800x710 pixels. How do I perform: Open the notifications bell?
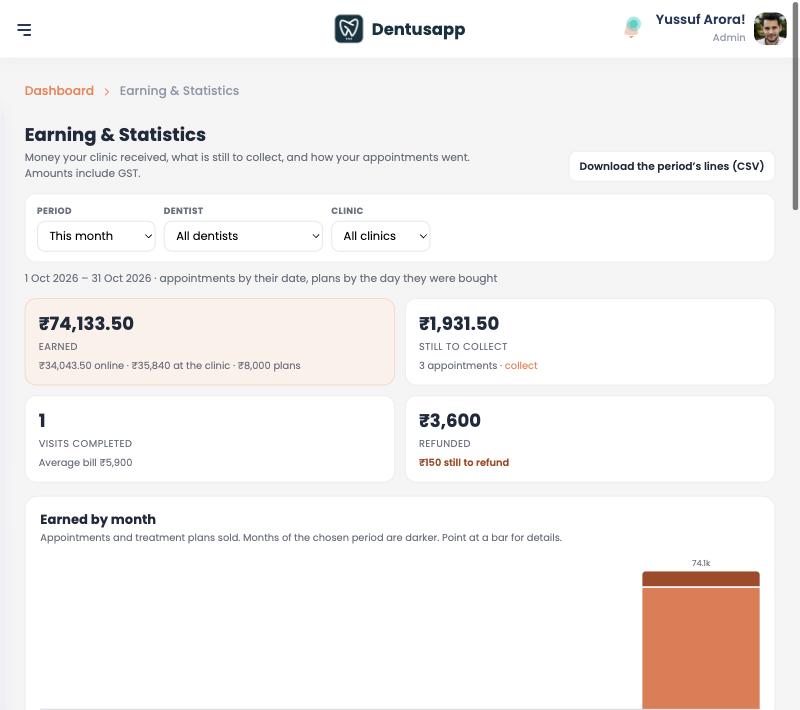(x=632, y=27)
